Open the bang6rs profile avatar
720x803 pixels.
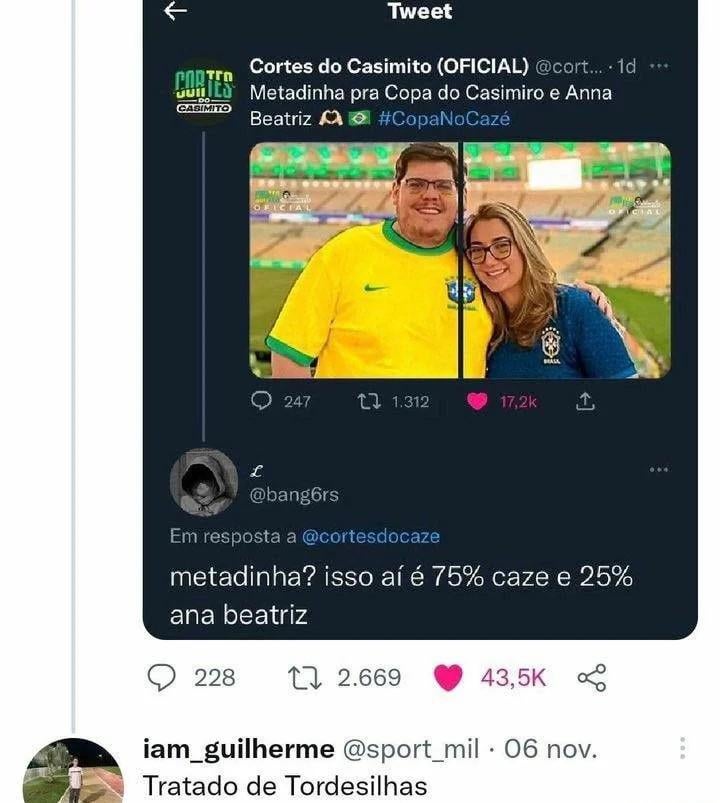204,482
